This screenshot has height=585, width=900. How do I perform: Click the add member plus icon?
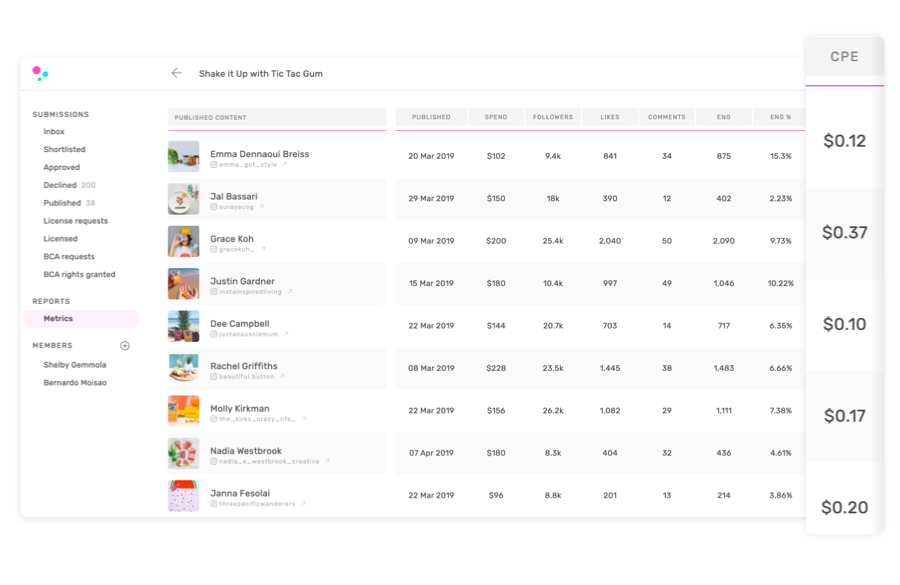point(125,346)
